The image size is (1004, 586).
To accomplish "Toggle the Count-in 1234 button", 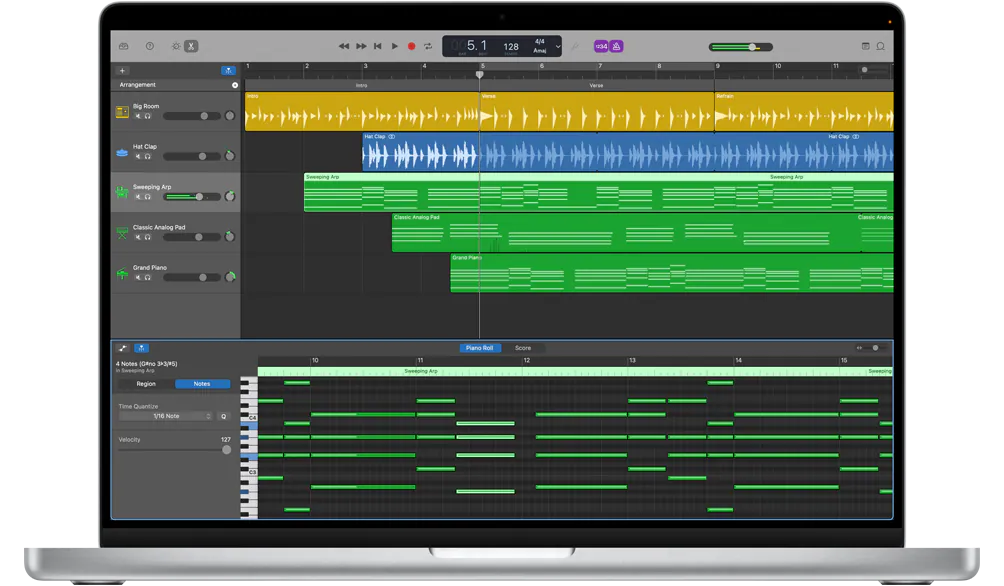I will point(601,46).
